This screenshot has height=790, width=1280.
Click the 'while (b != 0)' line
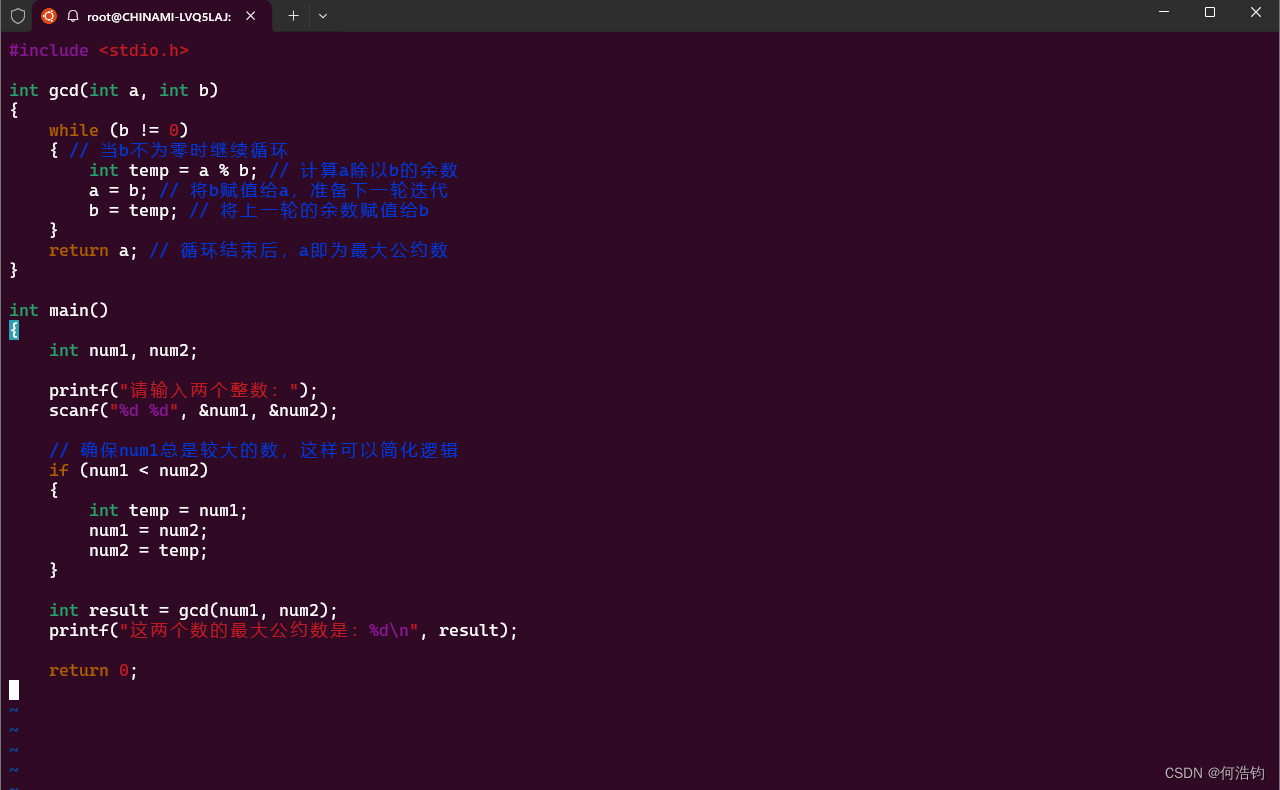click(119, 130)
